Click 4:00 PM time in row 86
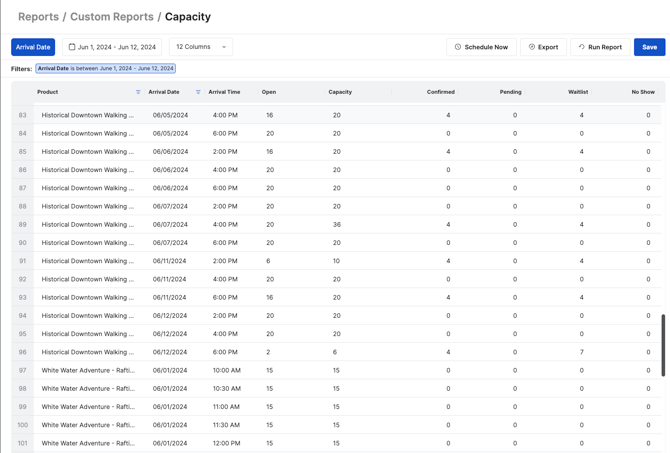Screen dimensions: 670x453 (x=225, y=170)
